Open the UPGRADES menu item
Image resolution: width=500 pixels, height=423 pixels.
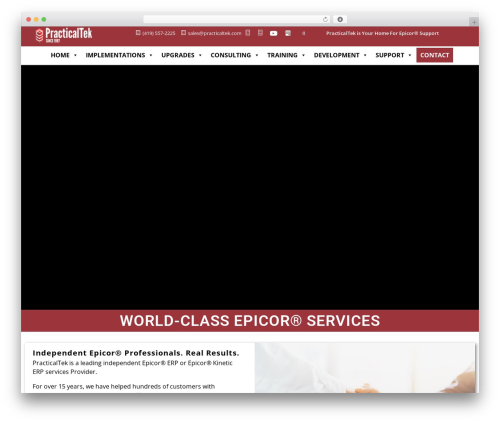click(x=178, y=55)
